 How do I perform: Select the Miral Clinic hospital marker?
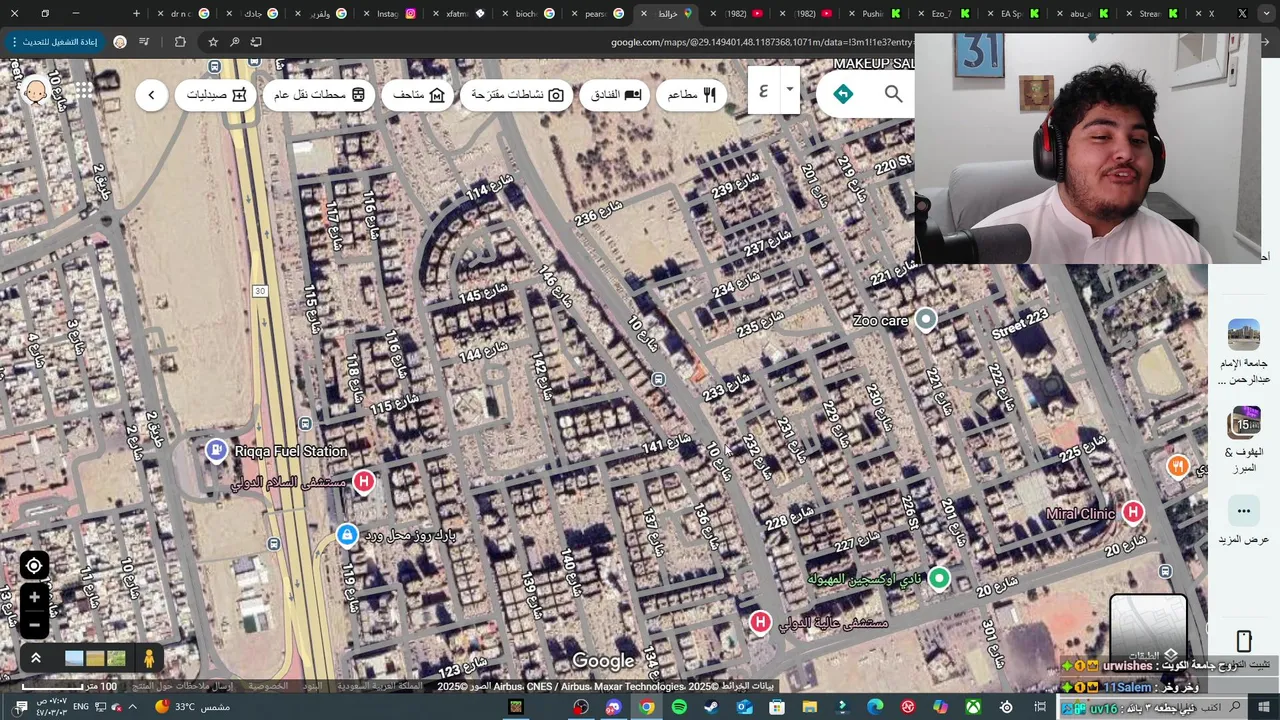pyautogui.click(x=1132, y=512)
